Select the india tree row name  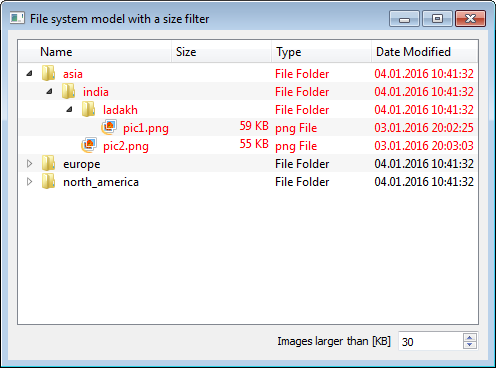point(96,92)
